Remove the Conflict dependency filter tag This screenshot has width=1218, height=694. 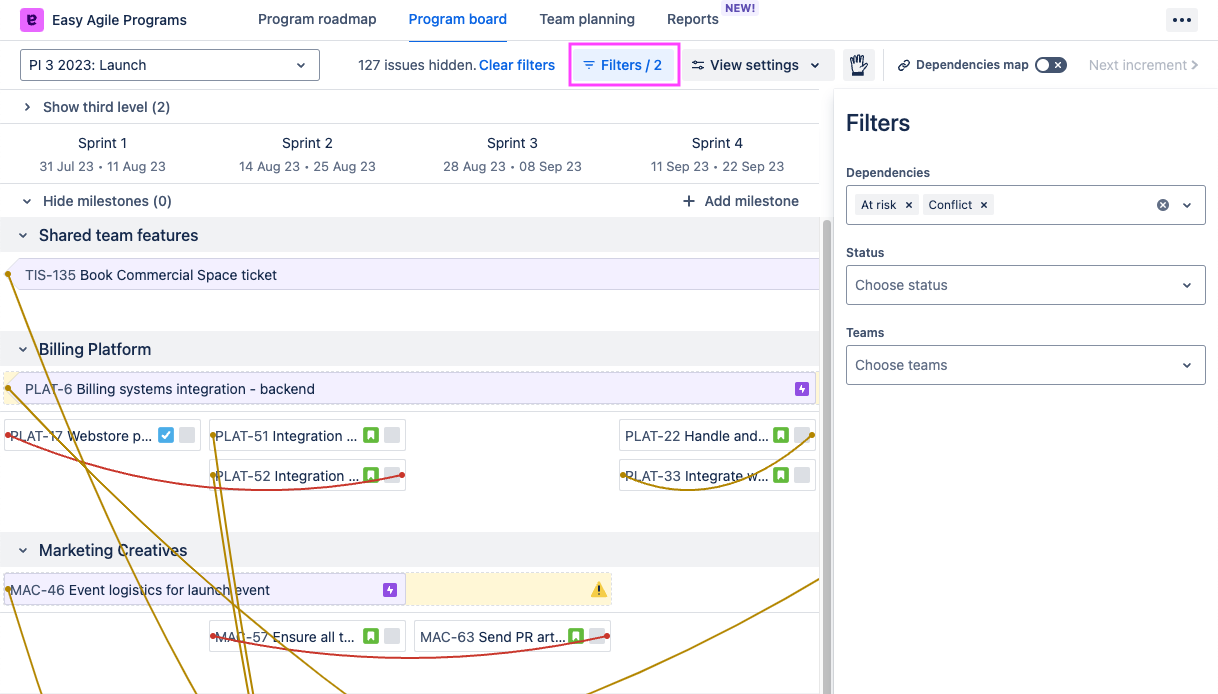(984, 205)
